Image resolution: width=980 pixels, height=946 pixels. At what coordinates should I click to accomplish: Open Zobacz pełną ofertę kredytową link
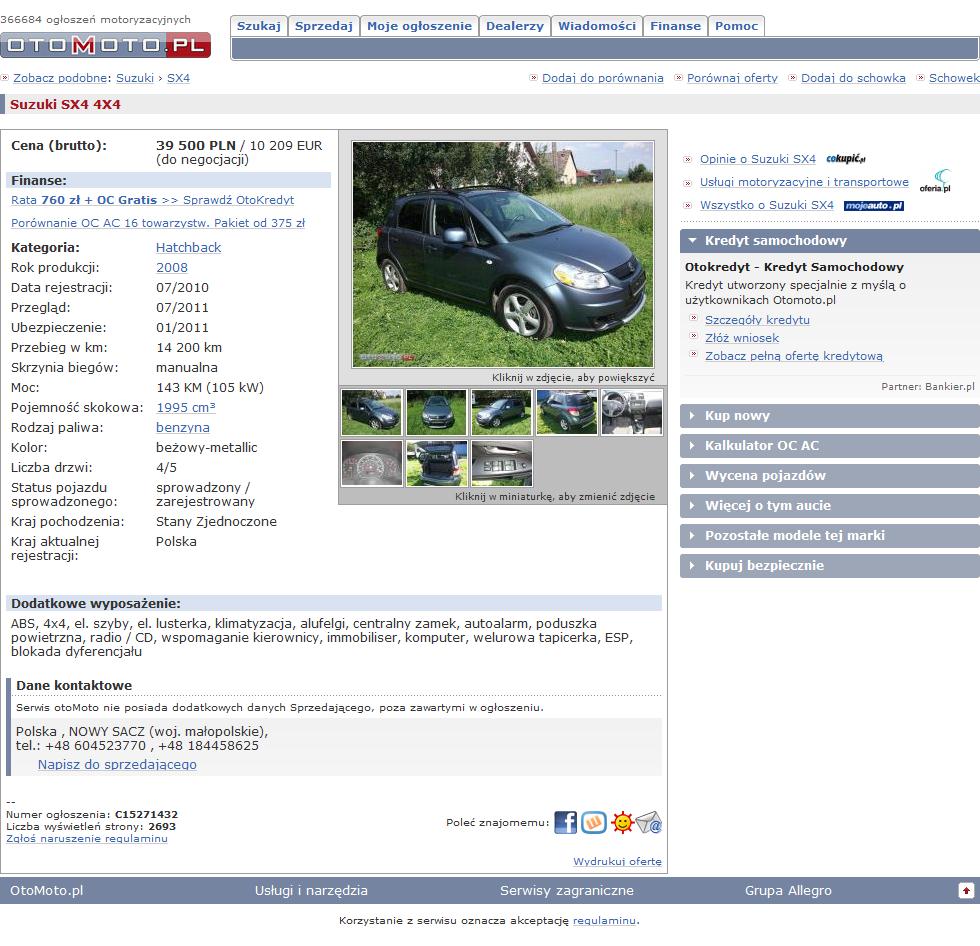(794, 356)
